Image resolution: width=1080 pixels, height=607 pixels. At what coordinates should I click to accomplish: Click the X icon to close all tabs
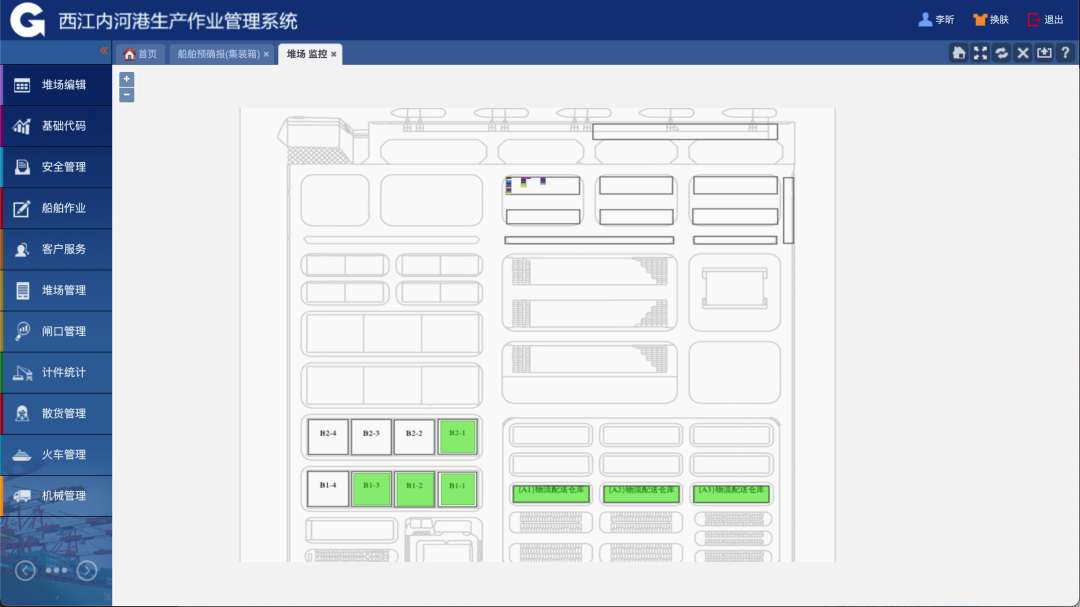point(1023,53)
